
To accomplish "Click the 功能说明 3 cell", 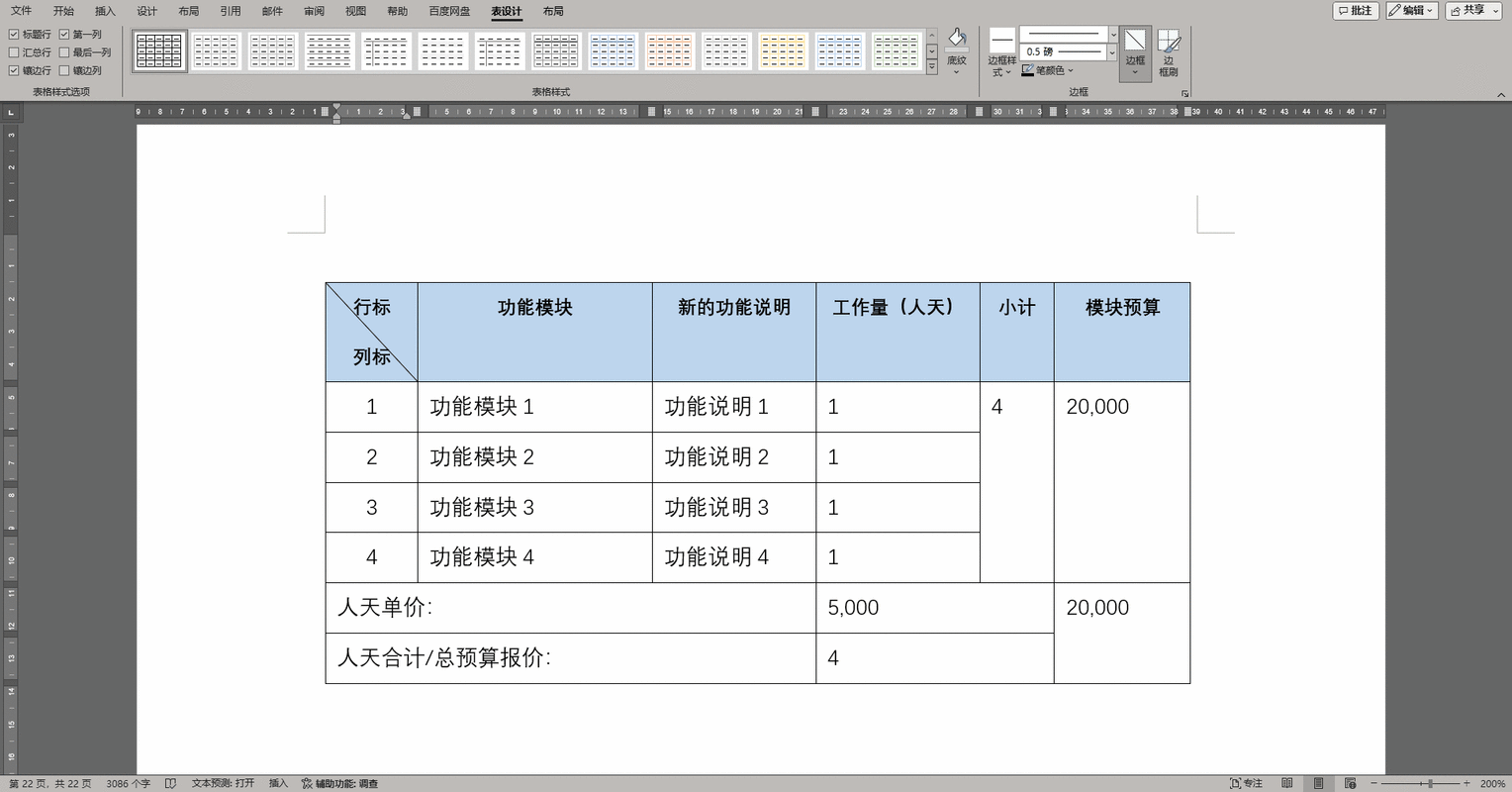I will (734, 507).
